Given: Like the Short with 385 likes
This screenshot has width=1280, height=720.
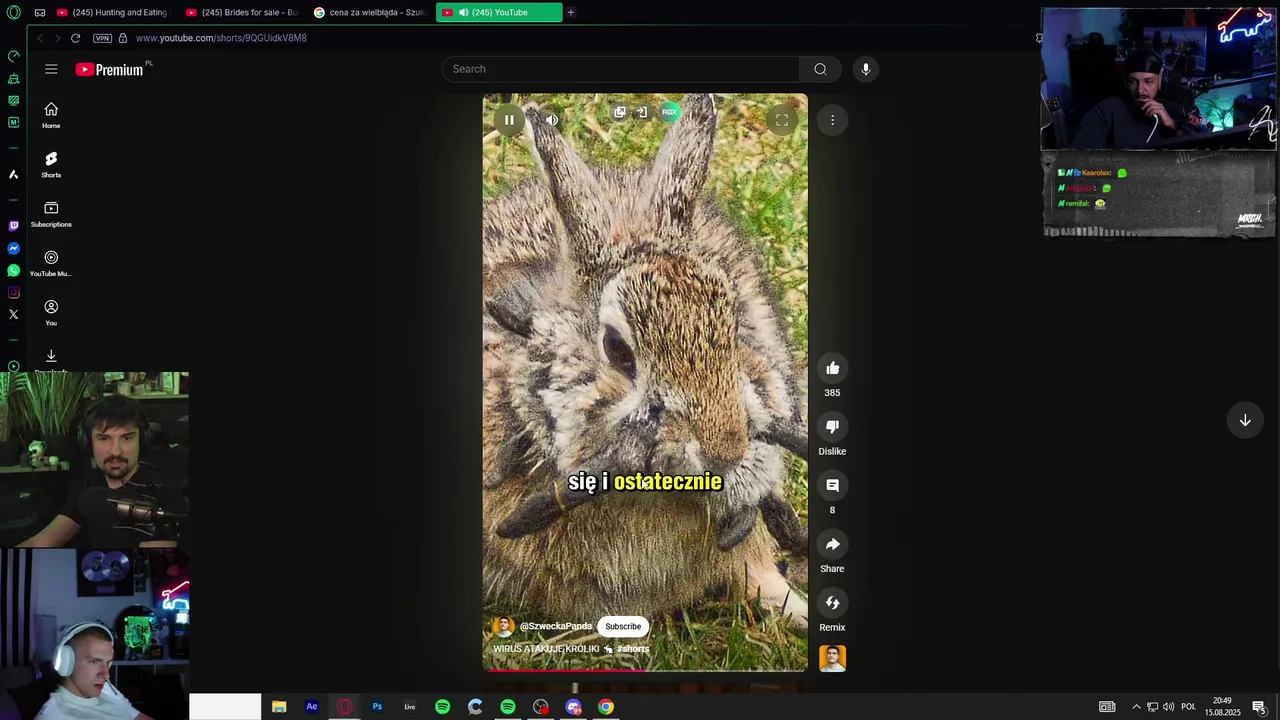Looking at the screenshot, I should click(832, 368).
